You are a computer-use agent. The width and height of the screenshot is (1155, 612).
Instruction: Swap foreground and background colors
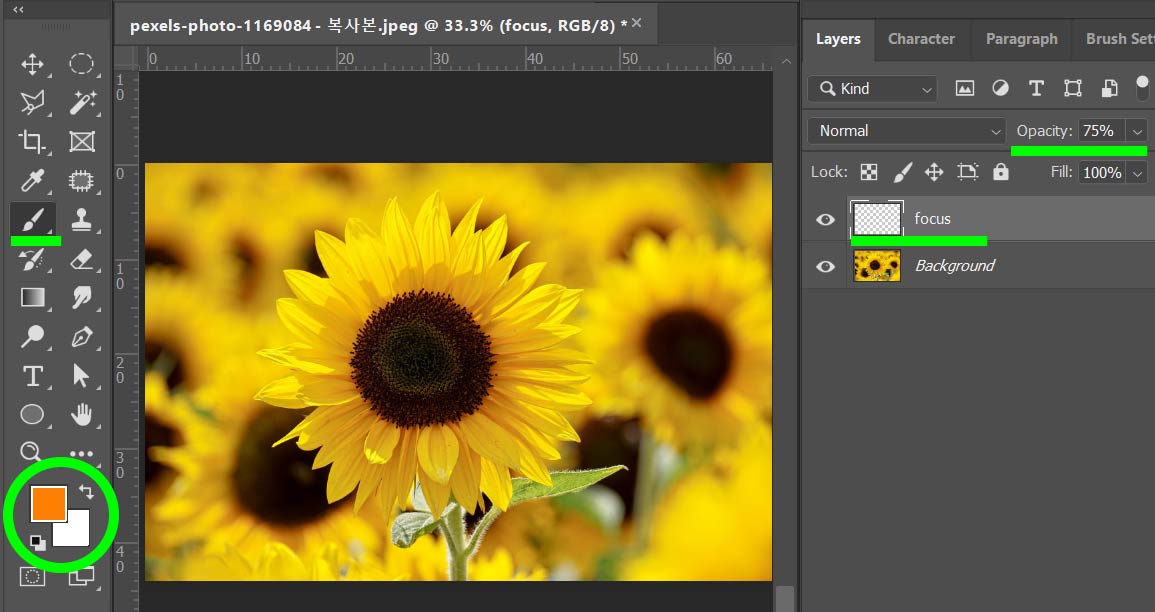pyautogui.click(x=85, y=491)
